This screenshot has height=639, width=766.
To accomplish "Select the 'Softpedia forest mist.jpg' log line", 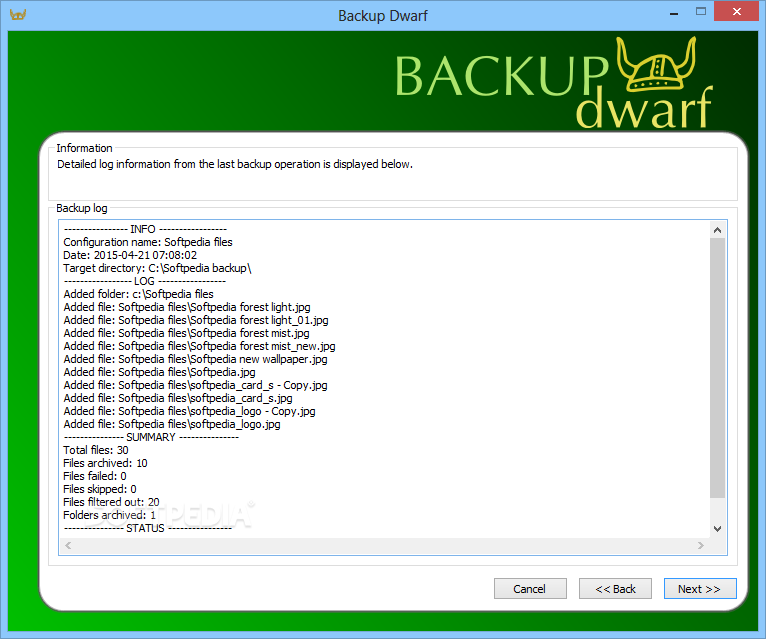I will [x=186, y=333].
